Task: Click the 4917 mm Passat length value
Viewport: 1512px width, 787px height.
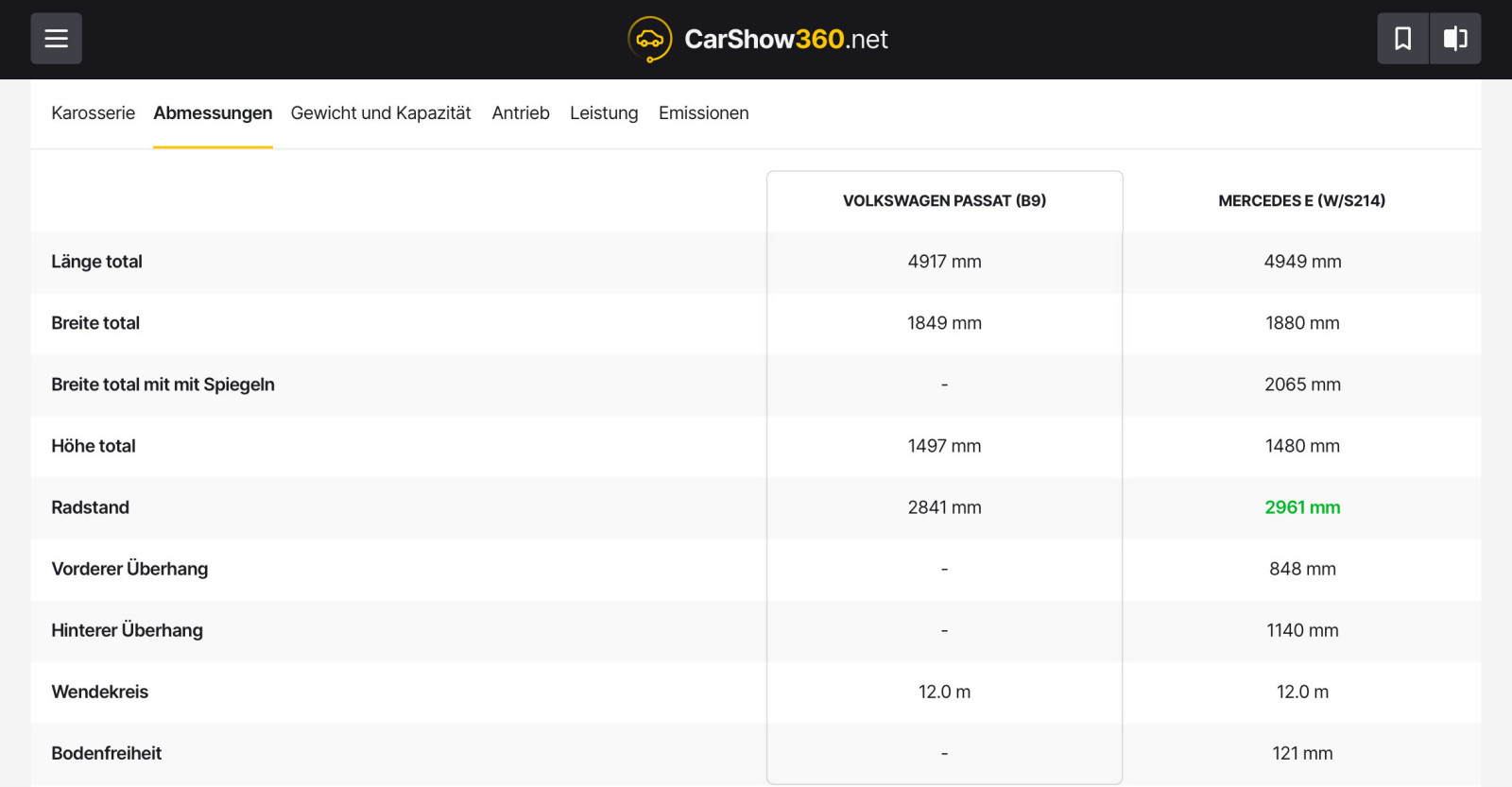Action: tap(945, 262)
